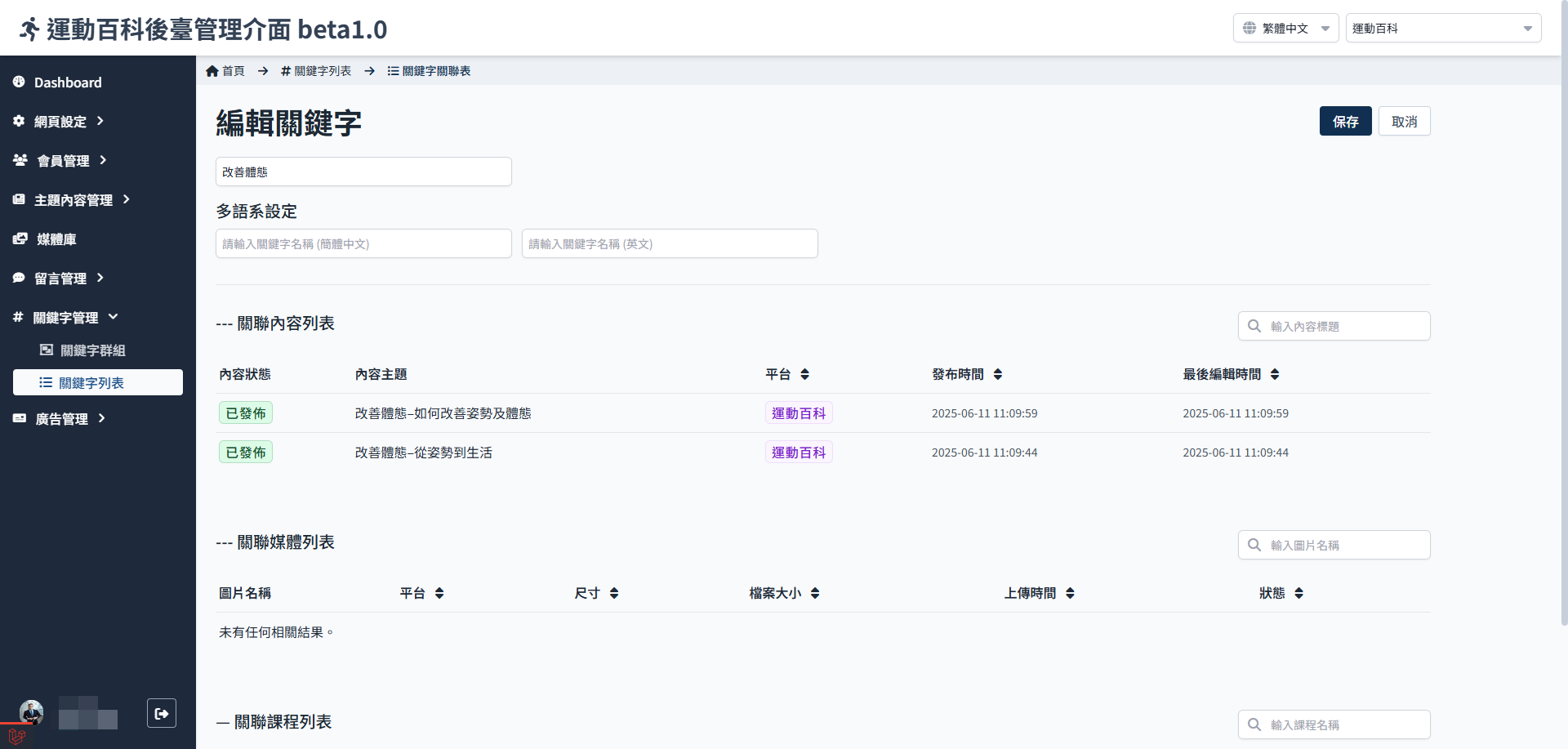Click 會員管理 sidebar label
Image resolution: width=1568 pixels, height=749 pixels.
point(64,161)
